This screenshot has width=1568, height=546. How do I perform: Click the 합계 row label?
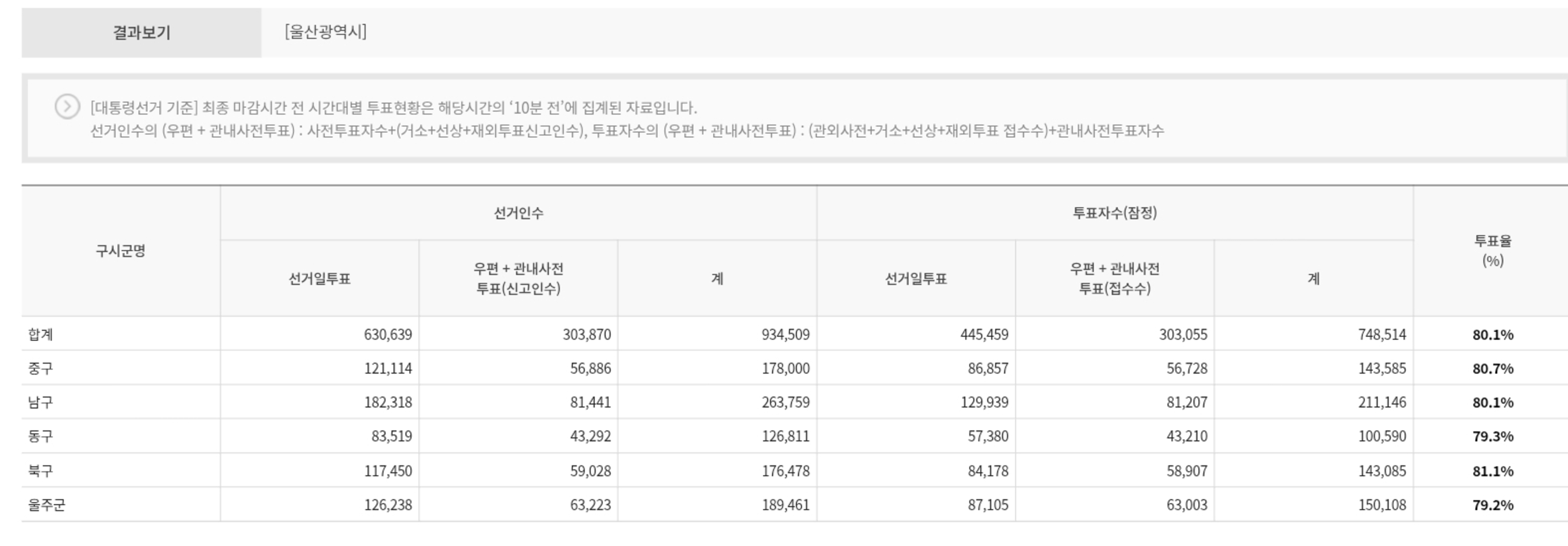coord(41,334)
